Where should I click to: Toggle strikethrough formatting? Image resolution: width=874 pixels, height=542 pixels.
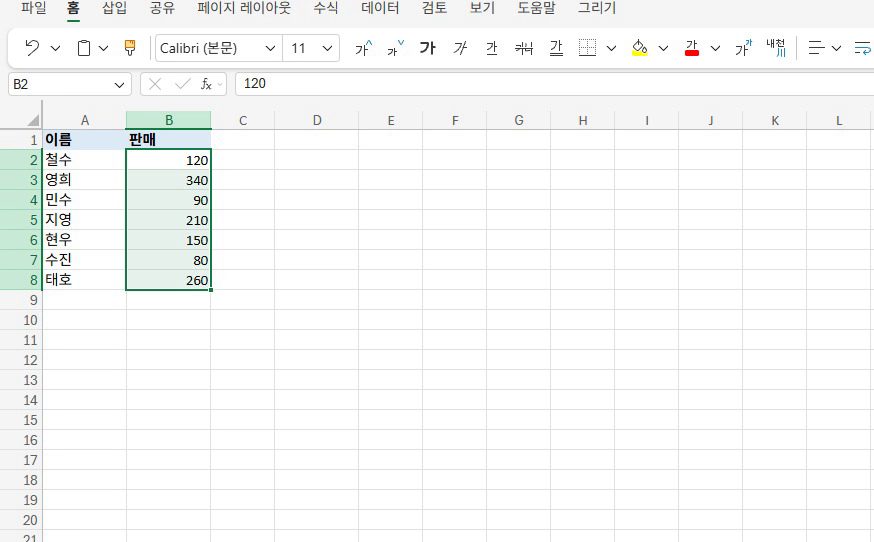coord(524,49)
